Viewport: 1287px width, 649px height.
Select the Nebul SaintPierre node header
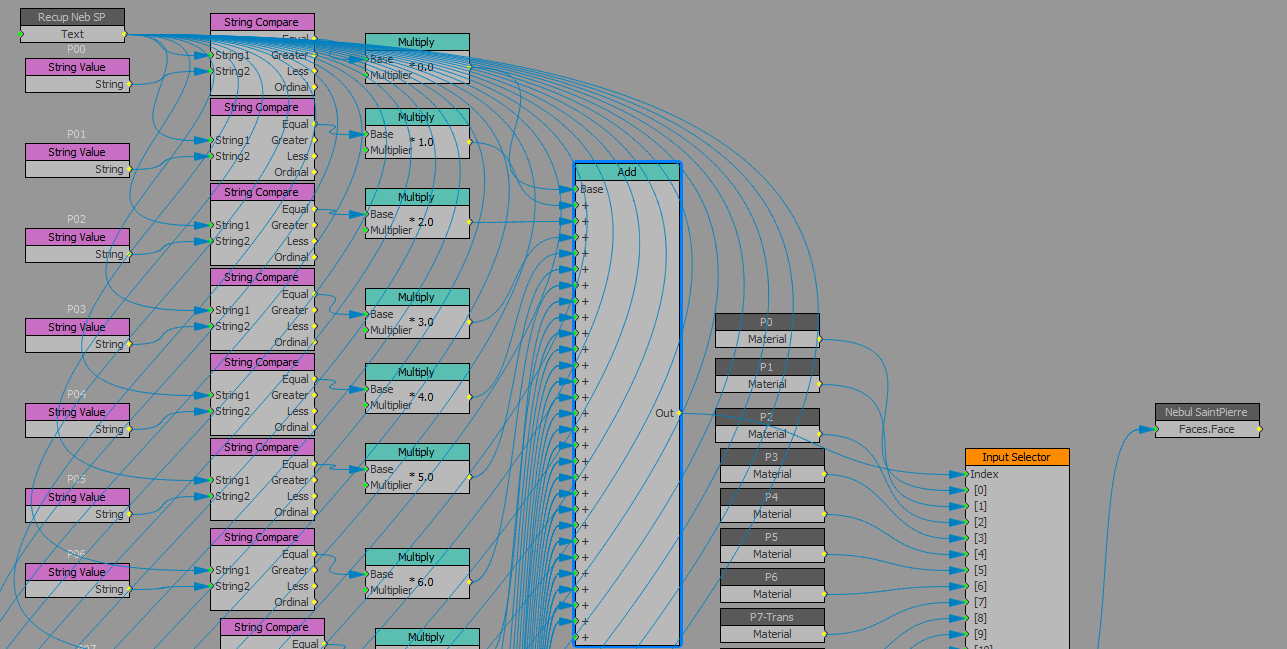point(1207,412)
